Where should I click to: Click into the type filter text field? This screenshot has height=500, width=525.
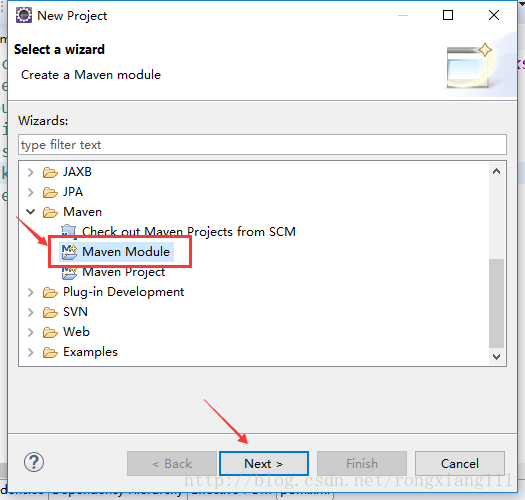pos(262,145)
